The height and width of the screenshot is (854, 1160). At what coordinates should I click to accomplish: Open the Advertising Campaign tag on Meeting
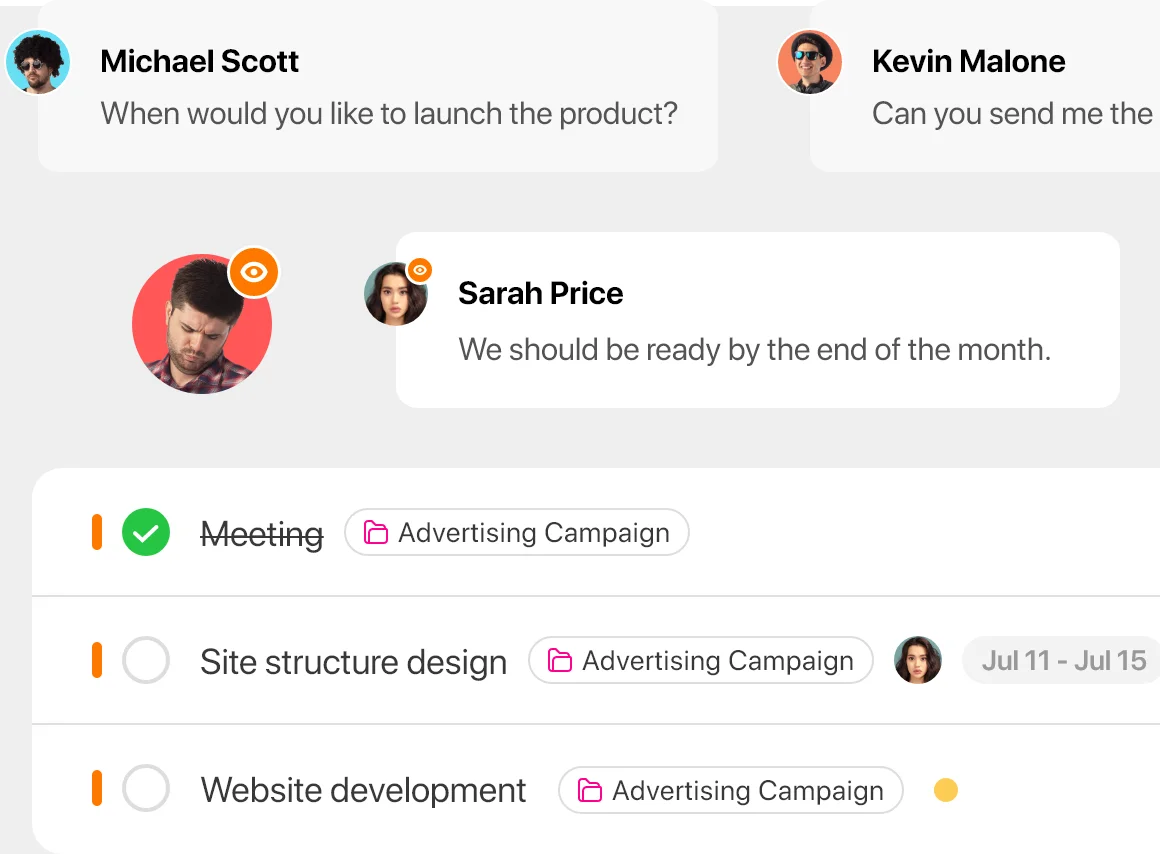tap(516, 532)
